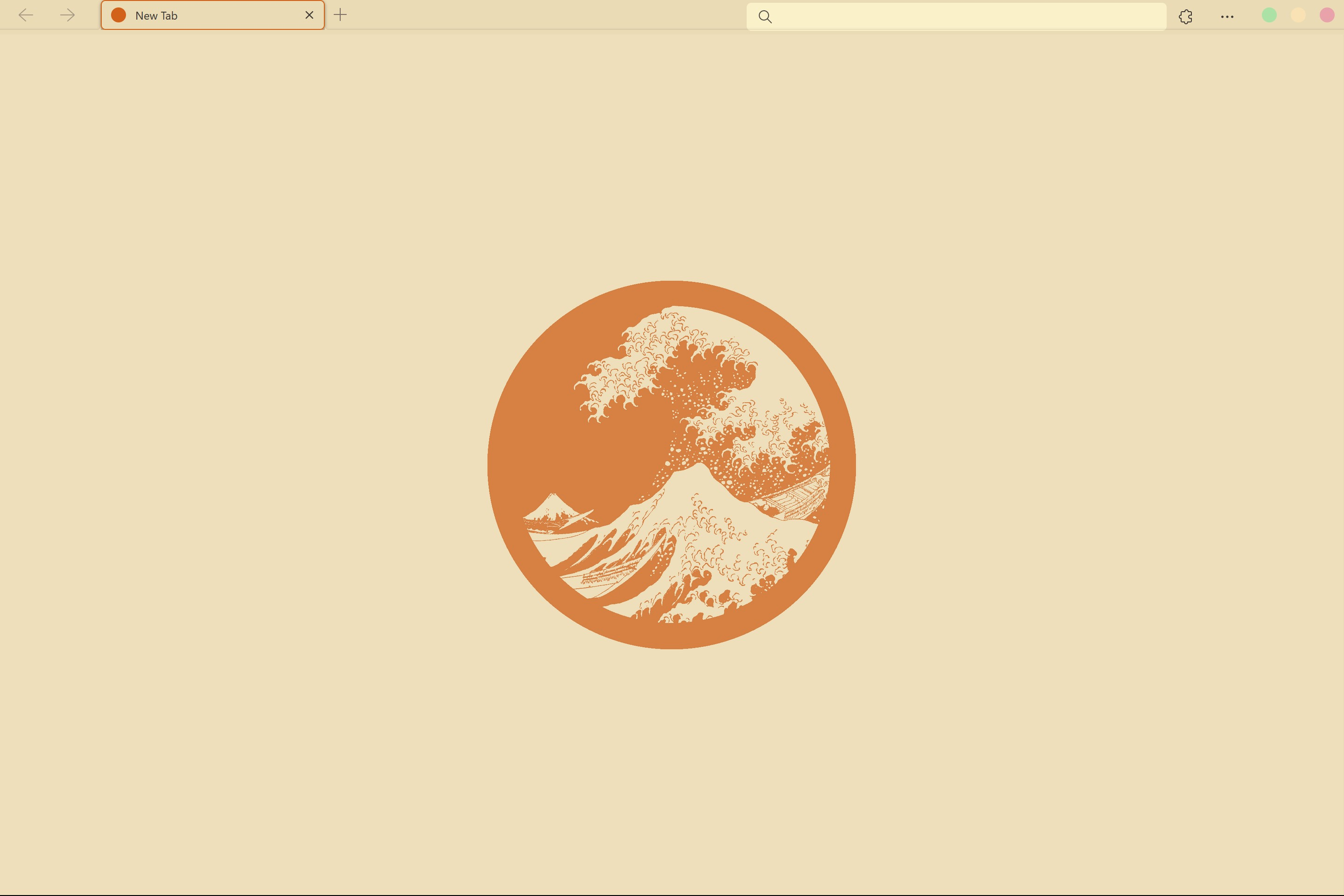This screenshot has height=896, width=1344.
Task: Open the three-dot more menu
Action: tap(1227, 17)
